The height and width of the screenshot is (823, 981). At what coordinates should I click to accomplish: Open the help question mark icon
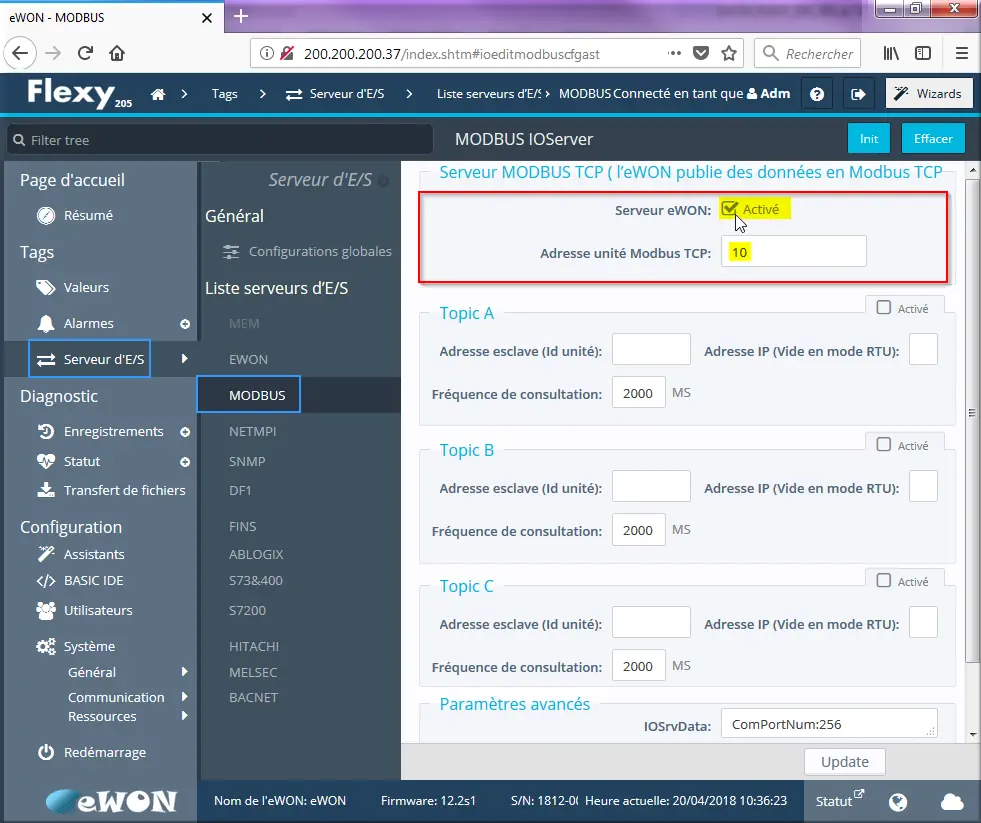click(x=816, y=95)
